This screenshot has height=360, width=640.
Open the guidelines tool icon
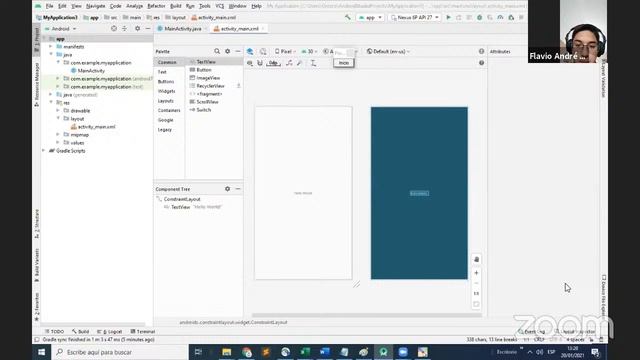[313, 63]
